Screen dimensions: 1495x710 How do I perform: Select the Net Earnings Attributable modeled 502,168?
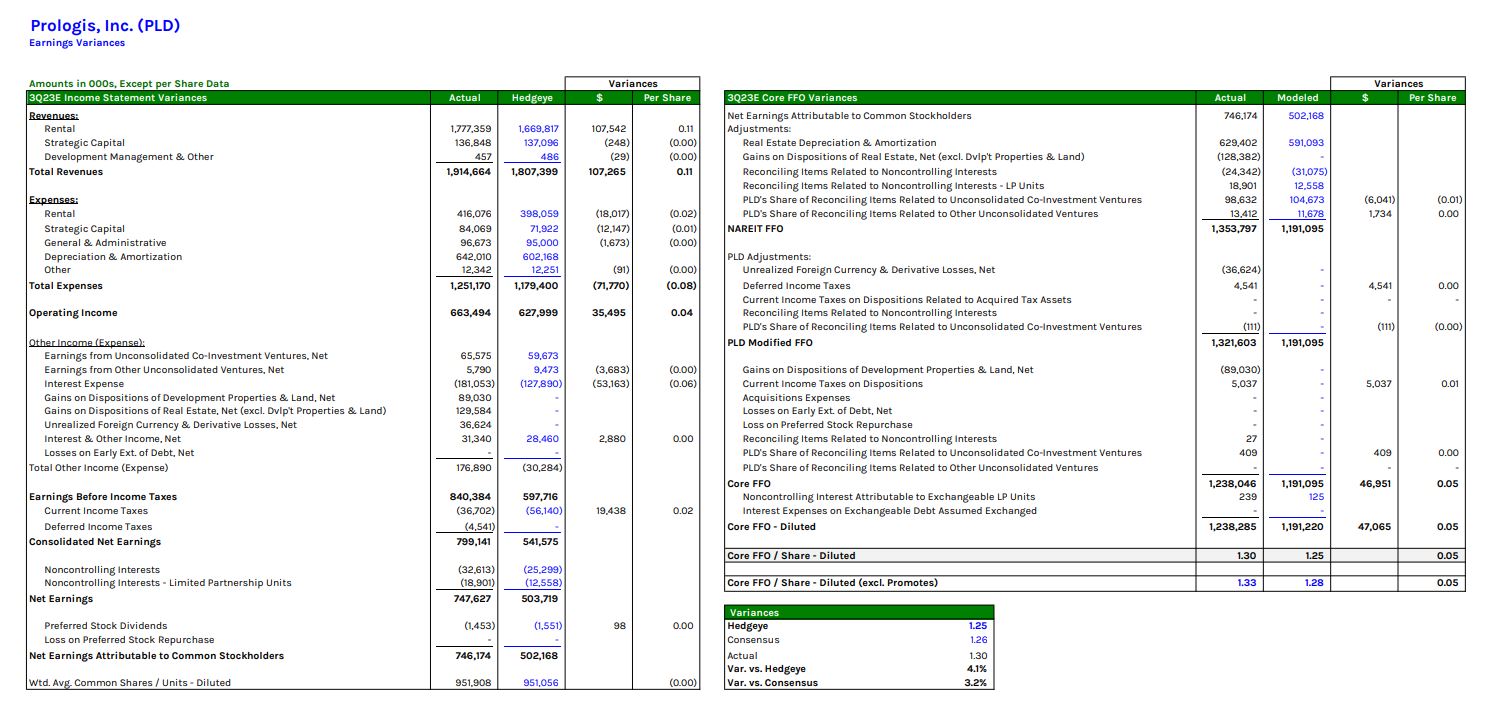pos(1305,116)
